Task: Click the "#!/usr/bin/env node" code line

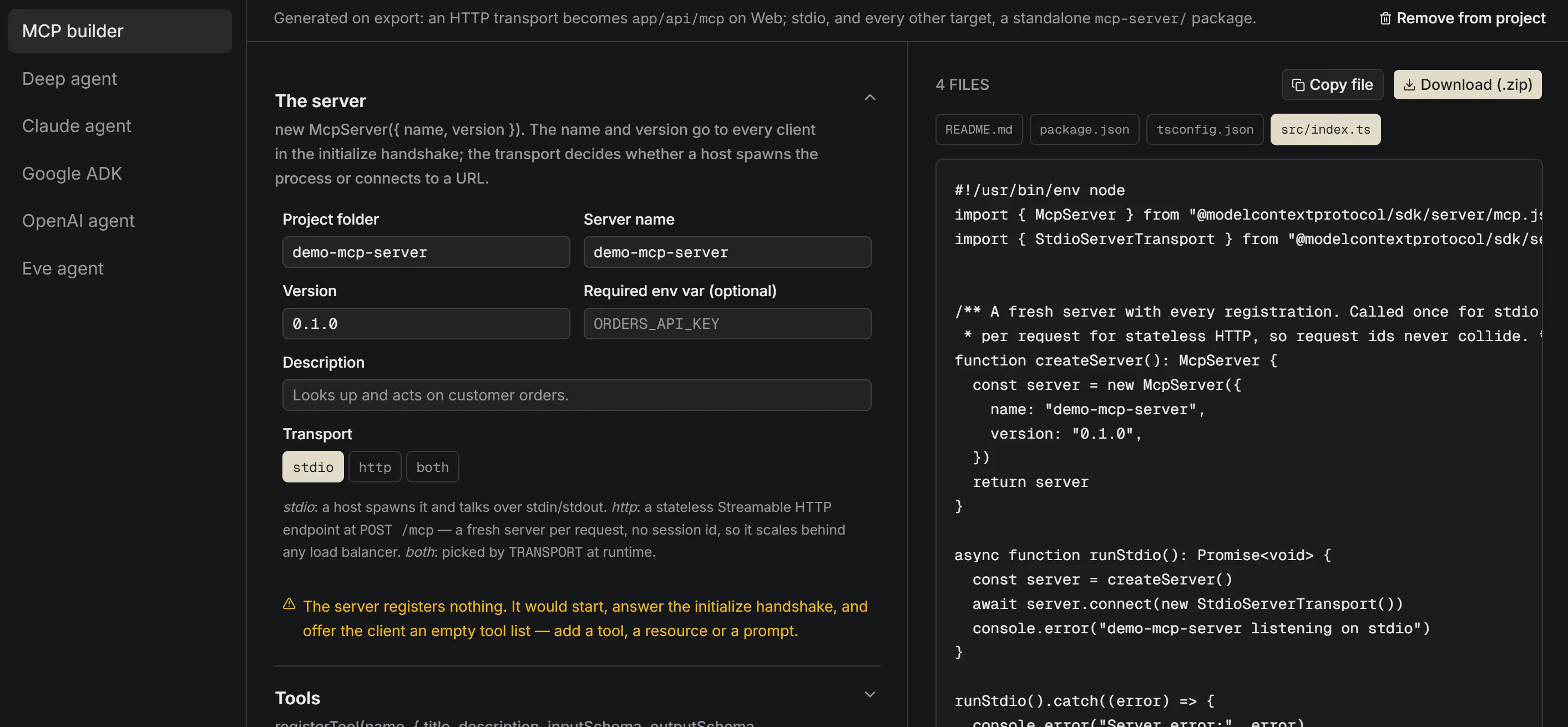Action: click(1040, 190)
